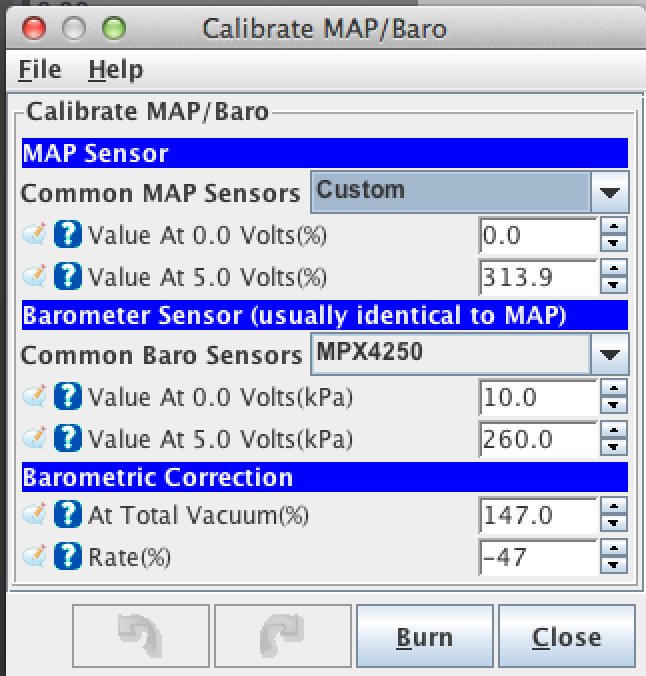Screen dimensions: 646x676
Task: Click help icon for MAP Value At 5.0 Volts
Action: pyautogui.click(x=68, y=276)
